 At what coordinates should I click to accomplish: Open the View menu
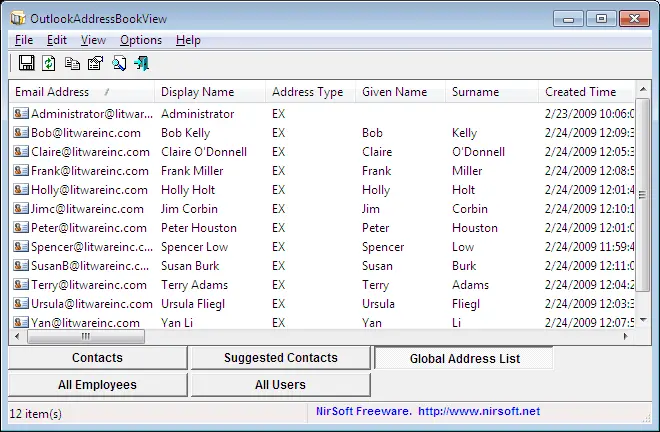point(93,40)
